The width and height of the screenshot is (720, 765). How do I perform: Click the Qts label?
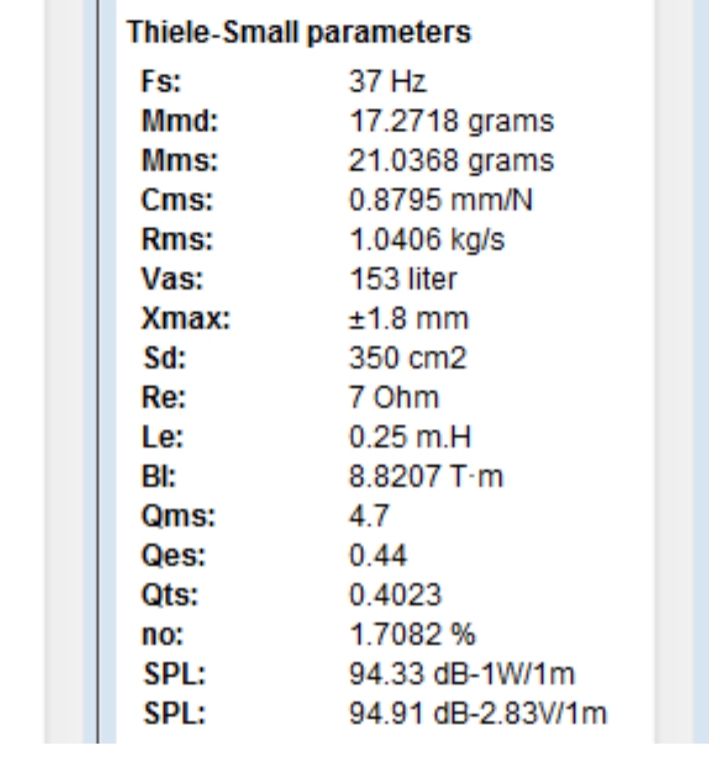170,595
